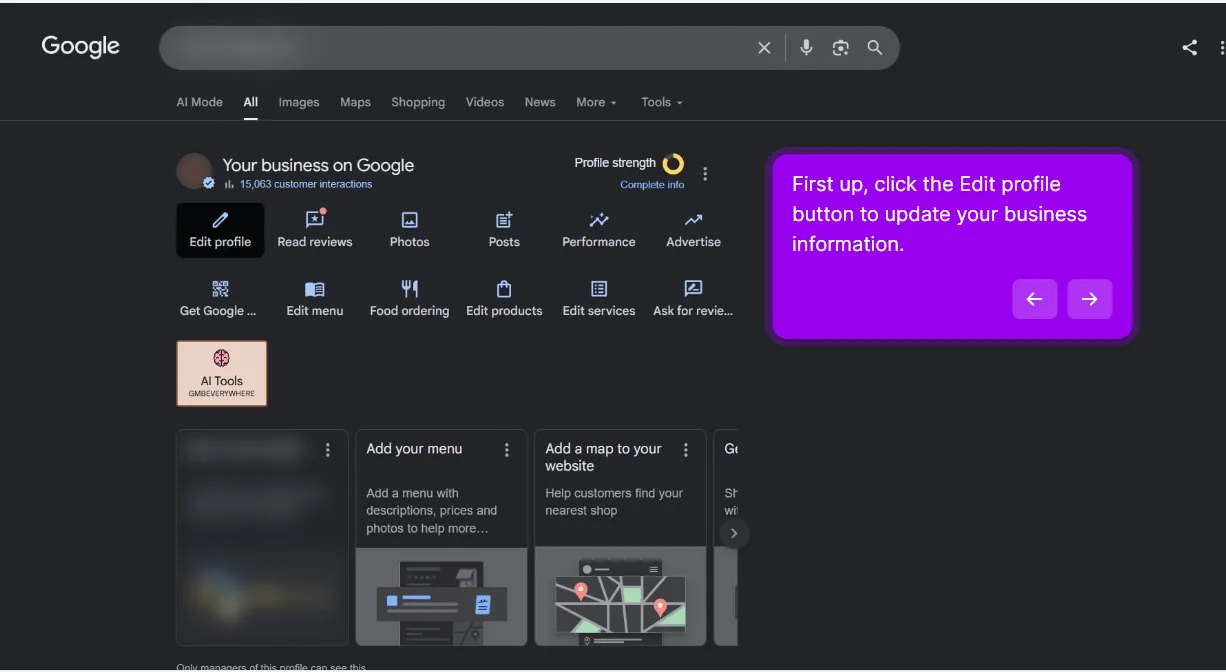This screenshot has width=1226, height=672.
Task: Switch to Videos tab
Action: pos(485,102)
